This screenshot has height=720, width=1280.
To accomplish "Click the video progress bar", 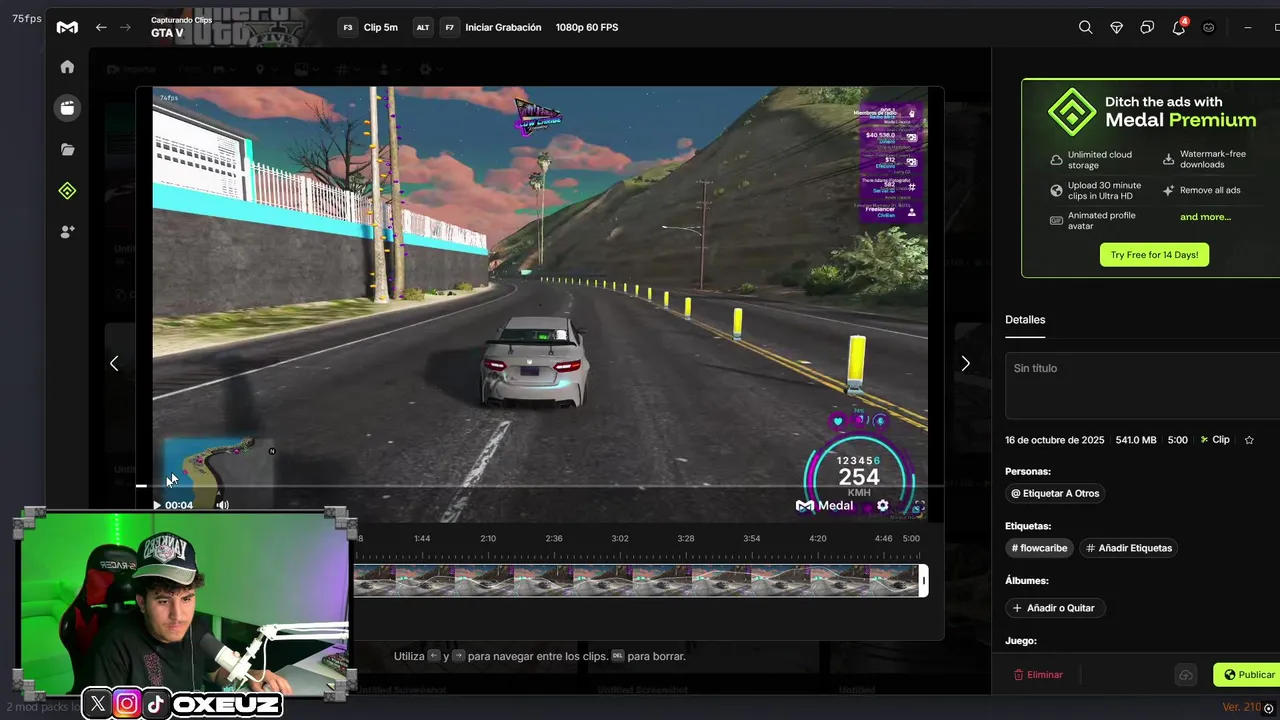I will pyautogui.click(x=540, y=486).
